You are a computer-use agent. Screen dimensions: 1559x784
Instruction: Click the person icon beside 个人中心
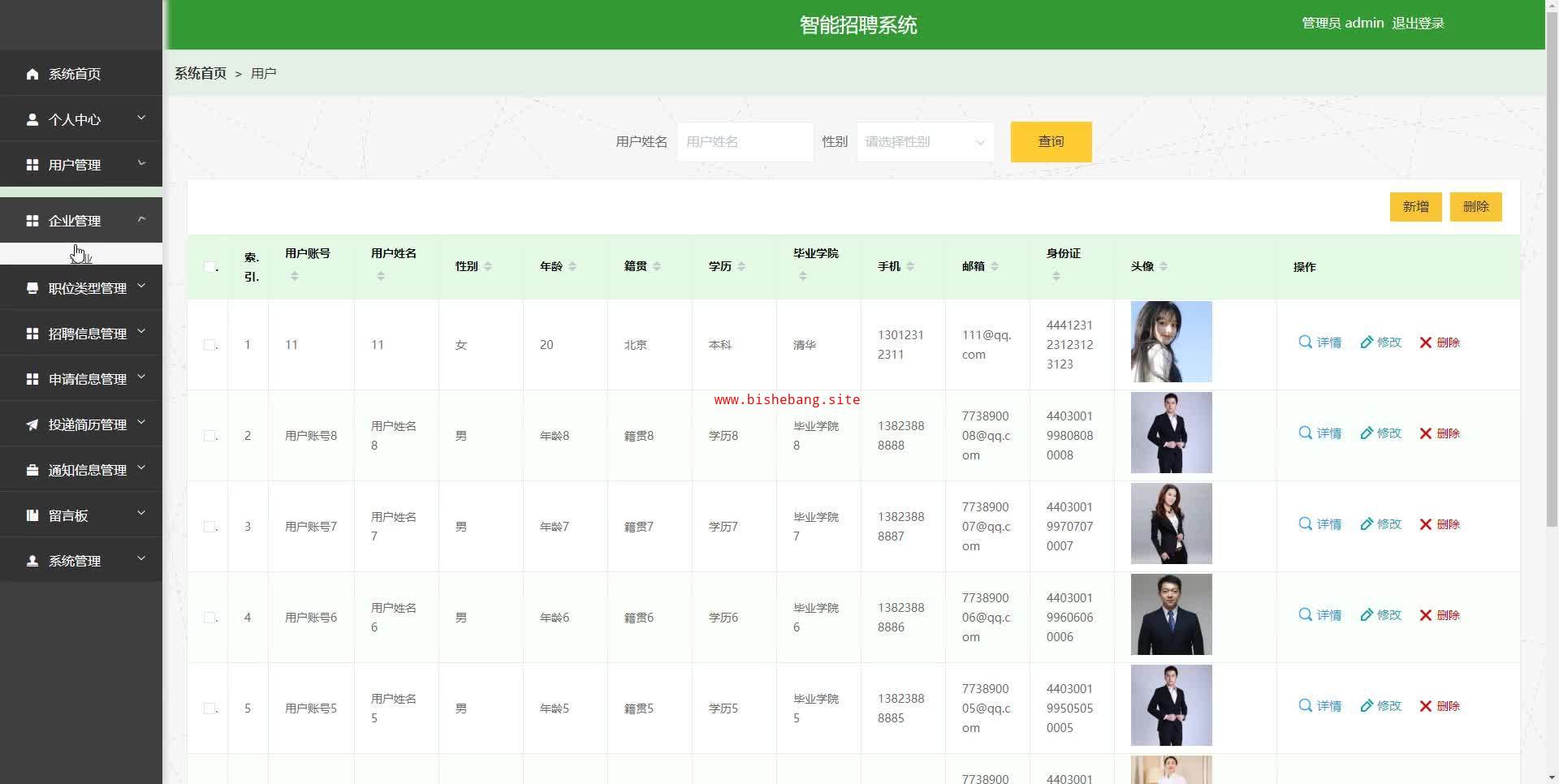(32, 119)
